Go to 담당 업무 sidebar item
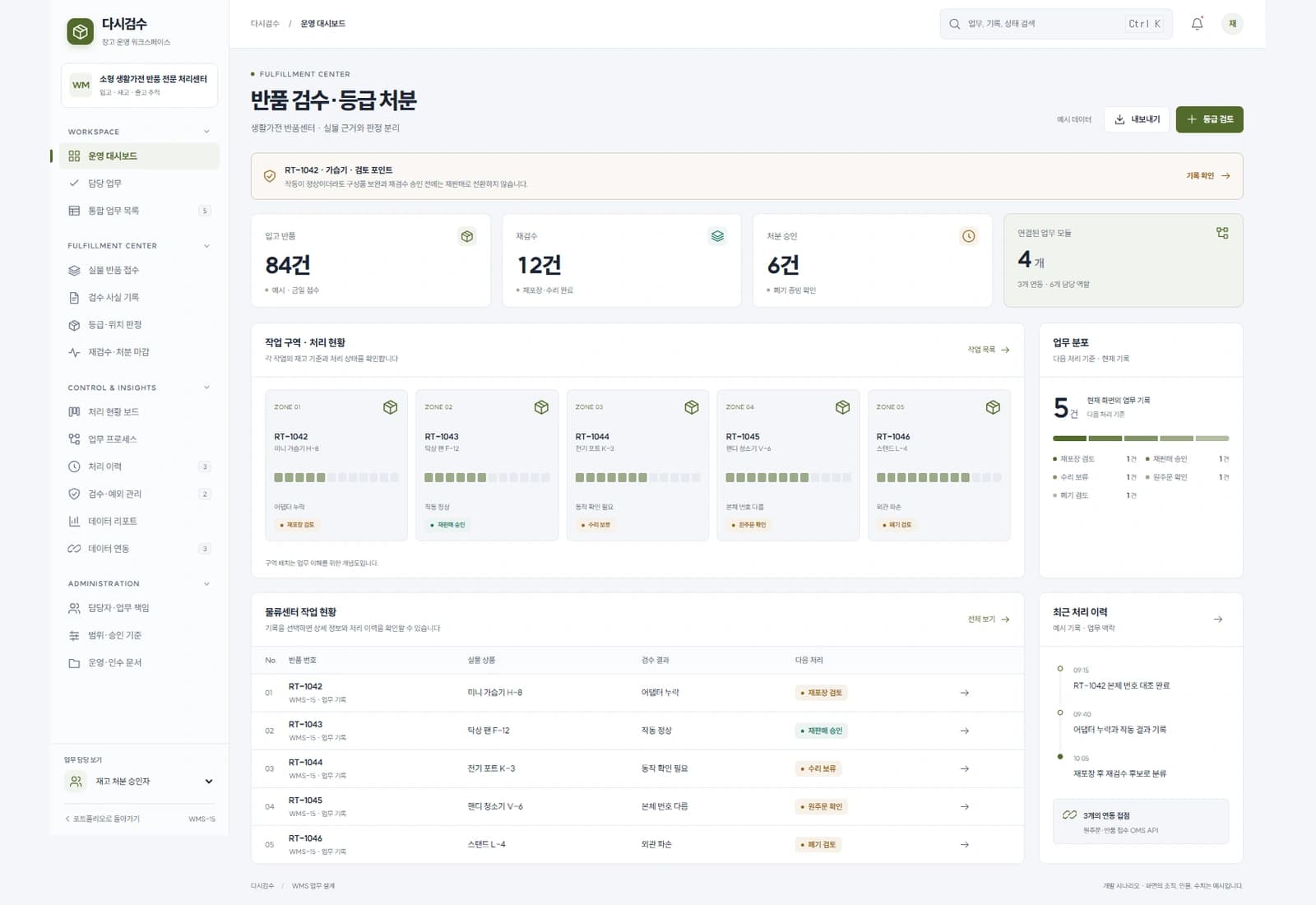Screen dimensions: 1316x905 point(139,183)
